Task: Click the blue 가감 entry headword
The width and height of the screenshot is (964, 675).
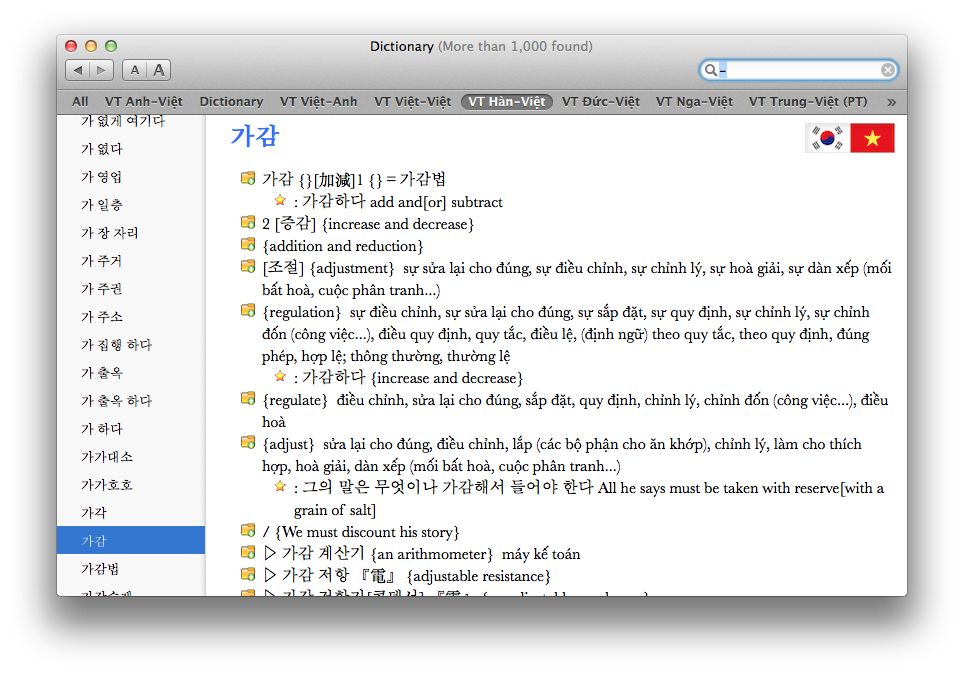Action: (x=255, y=136)
